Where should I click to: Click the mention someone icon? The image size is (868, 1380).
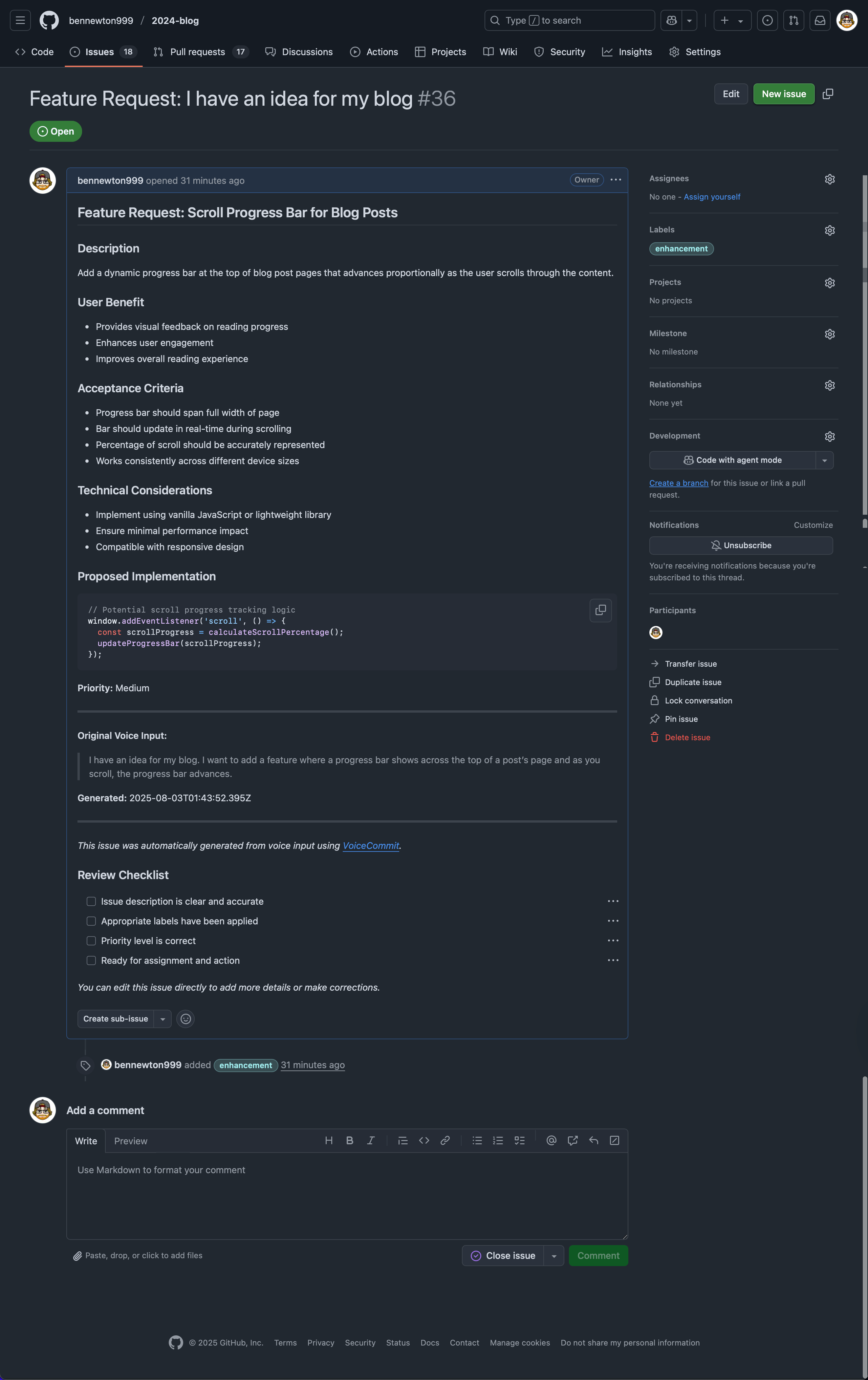[x=551, y=1140]
